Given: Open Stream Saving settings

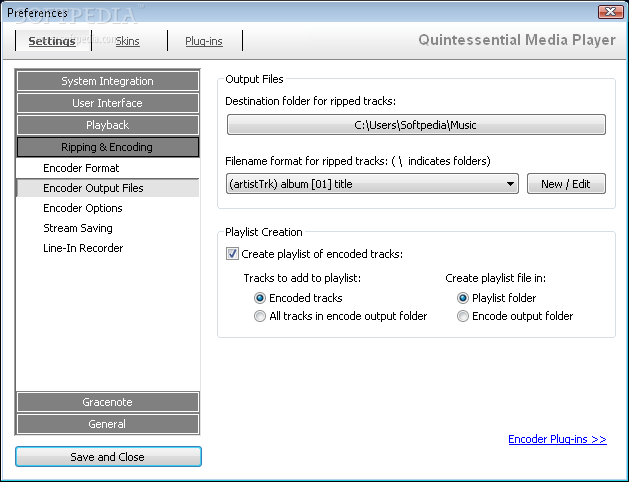Looking at the screenshot, I should coord(108,228).
